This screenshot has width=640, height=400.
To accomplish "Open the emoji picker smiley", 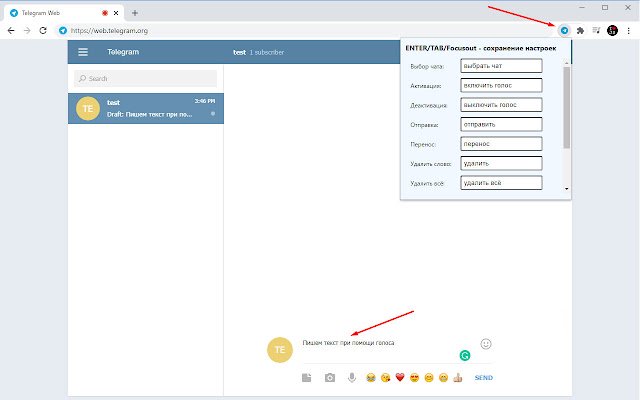I will [486, 344].
